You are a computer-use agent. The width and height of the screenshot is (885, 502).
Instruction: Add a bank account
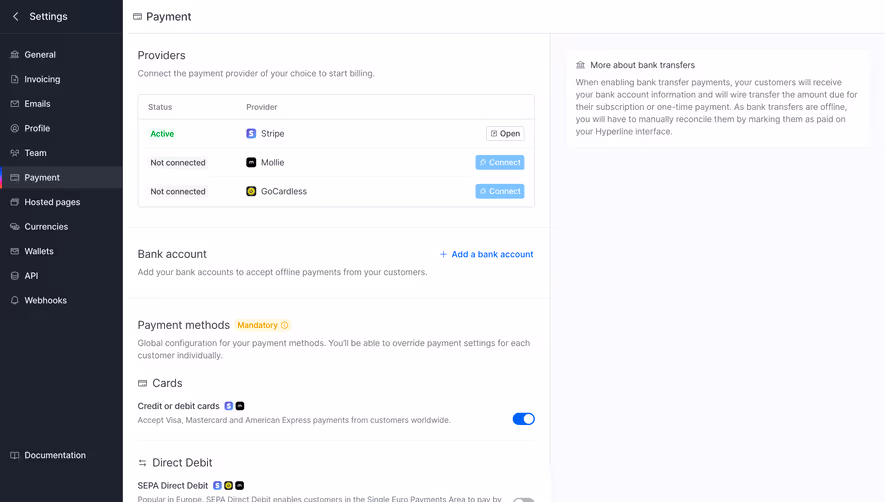click(487, 254)
